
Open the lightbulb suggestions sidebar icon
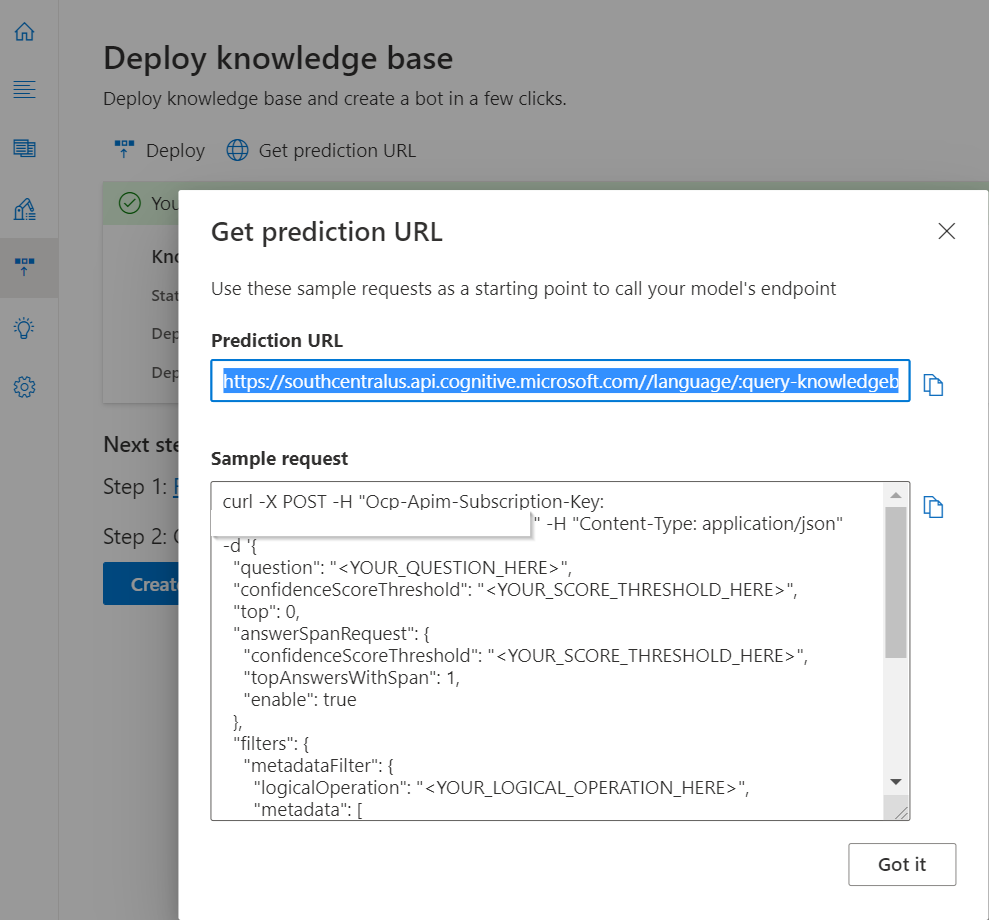24,327
